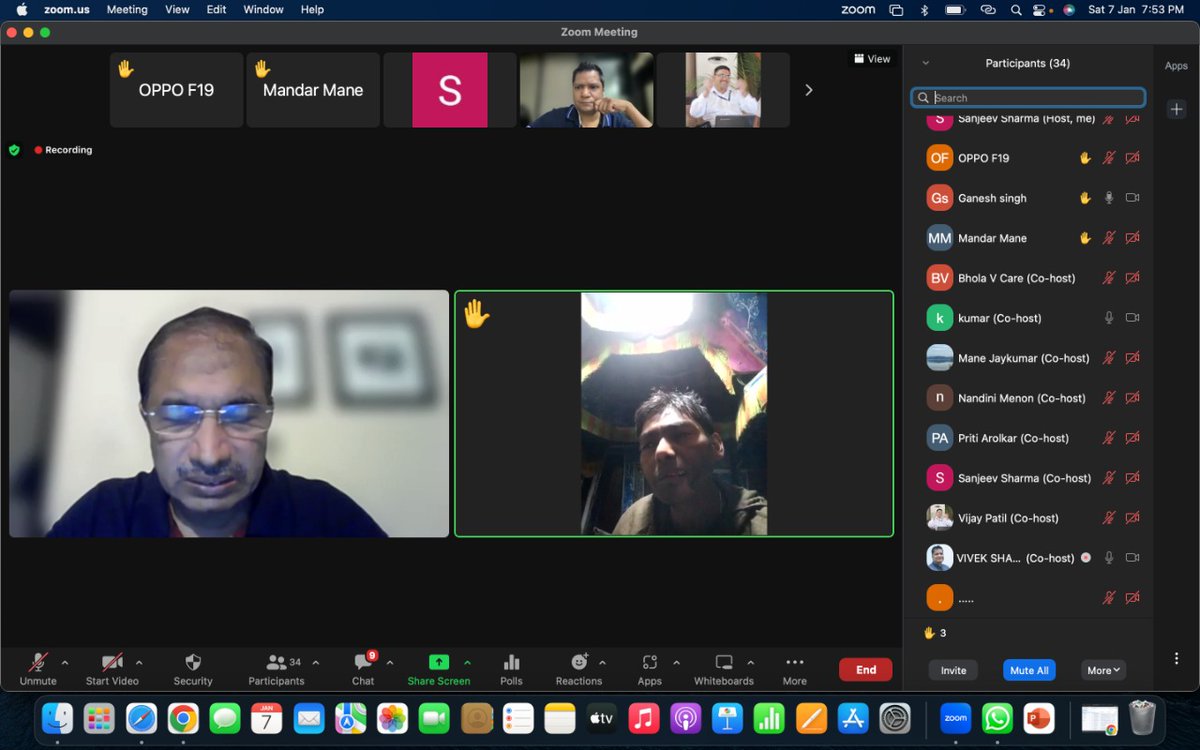
Task: Click the Invite button
Action: [953, 670]
